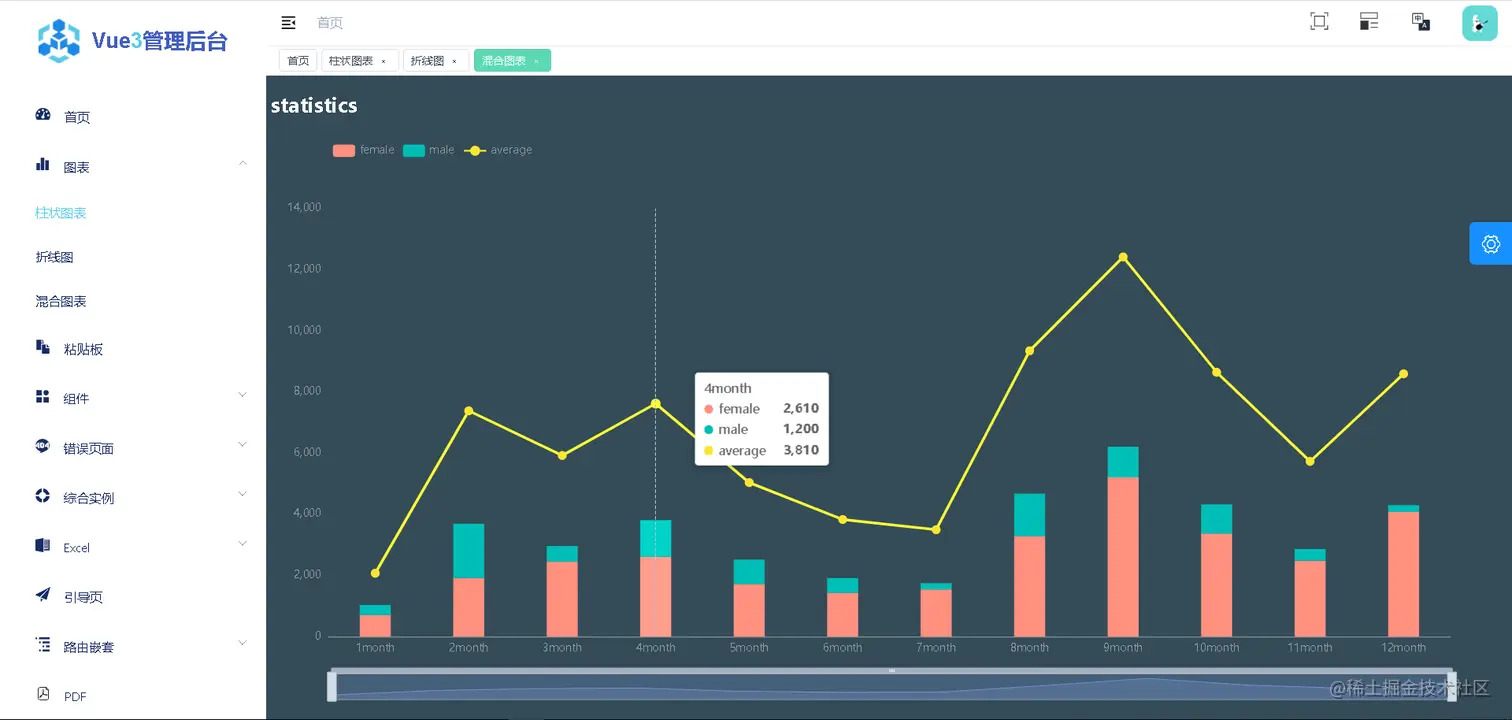1512x720 pixels.
Task: Toggle female series in chart legend
Action: pos(364,150)
